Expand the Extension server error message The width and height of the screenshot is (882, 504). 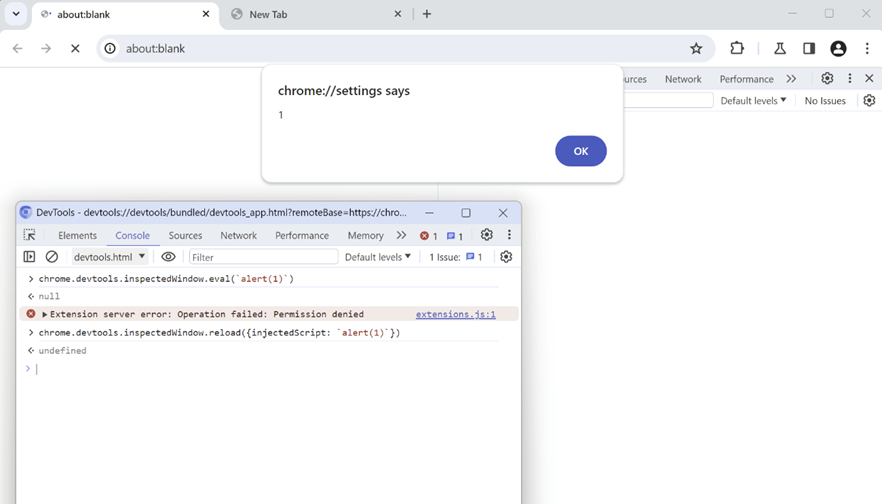44,314
